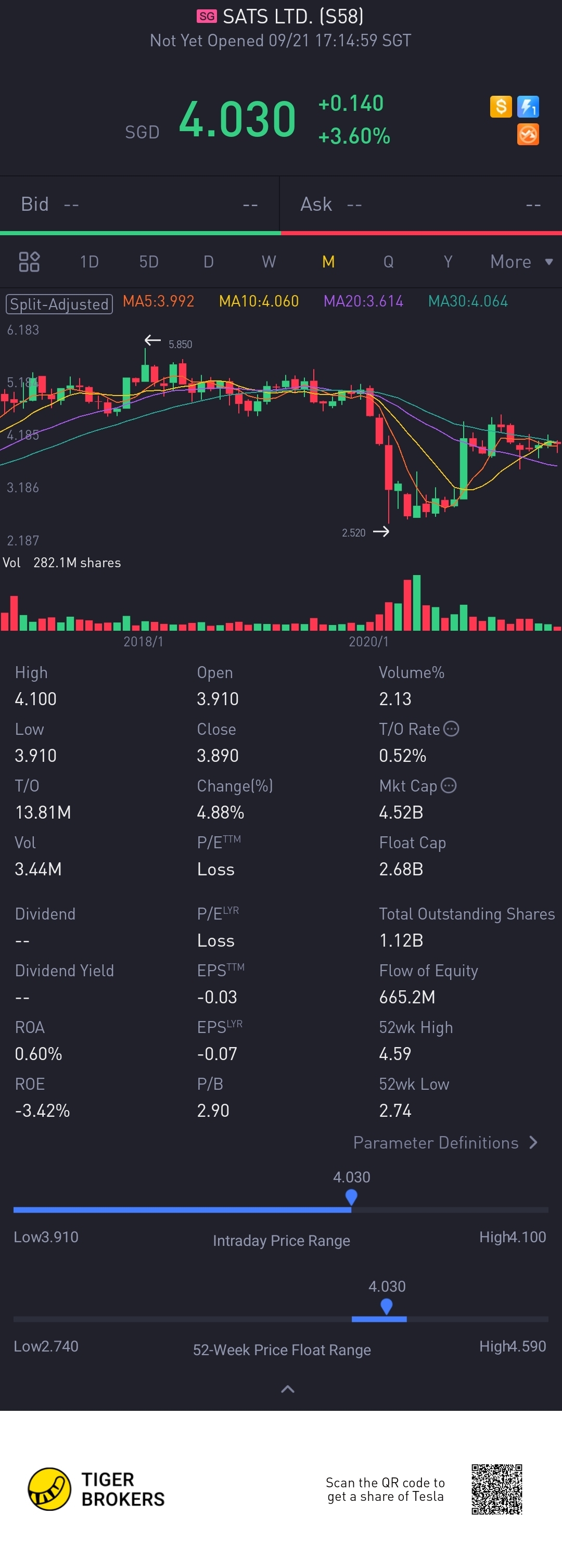Tap the Bid price section
This screenshot has height=1568, width=562.
[x=139, y=205]
